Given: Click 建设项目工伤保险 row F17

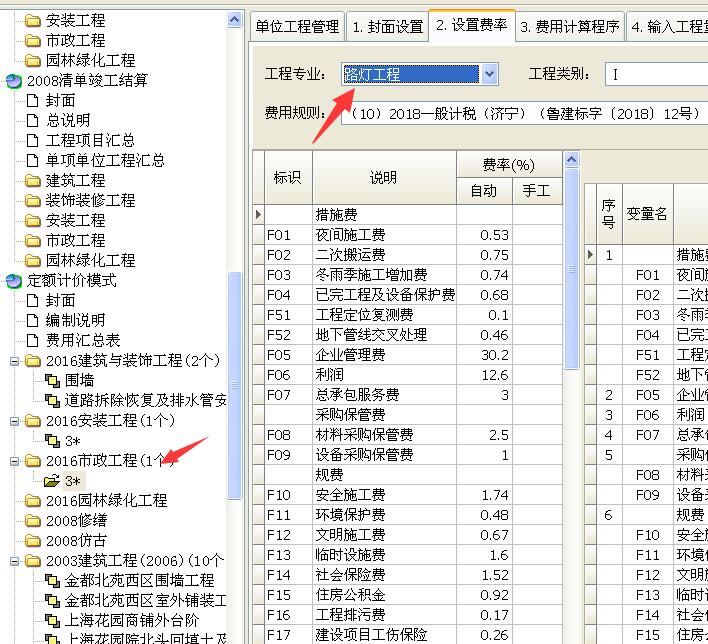Looking at the screenshot, I should click(x=408, y=635).
